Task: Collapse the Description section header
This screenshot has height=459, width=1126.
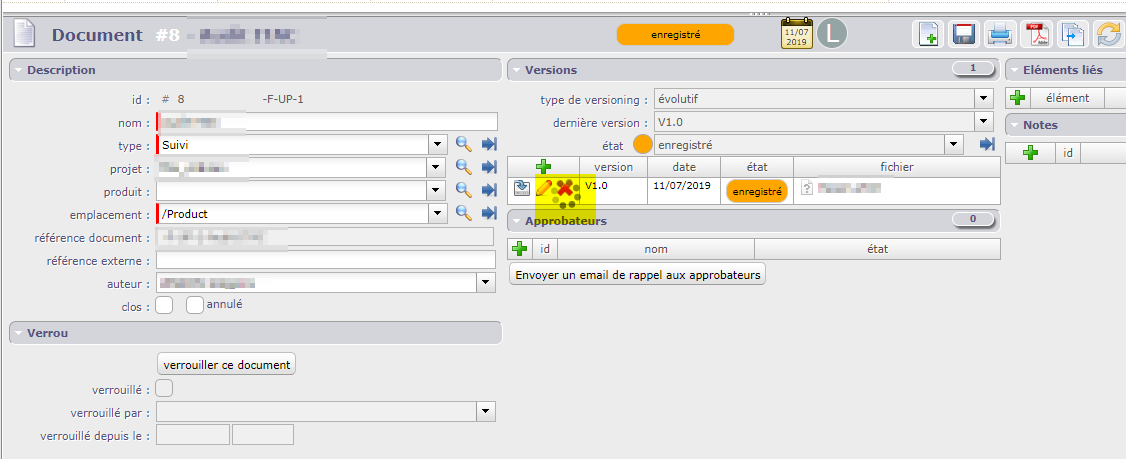Action: [18, 70]
